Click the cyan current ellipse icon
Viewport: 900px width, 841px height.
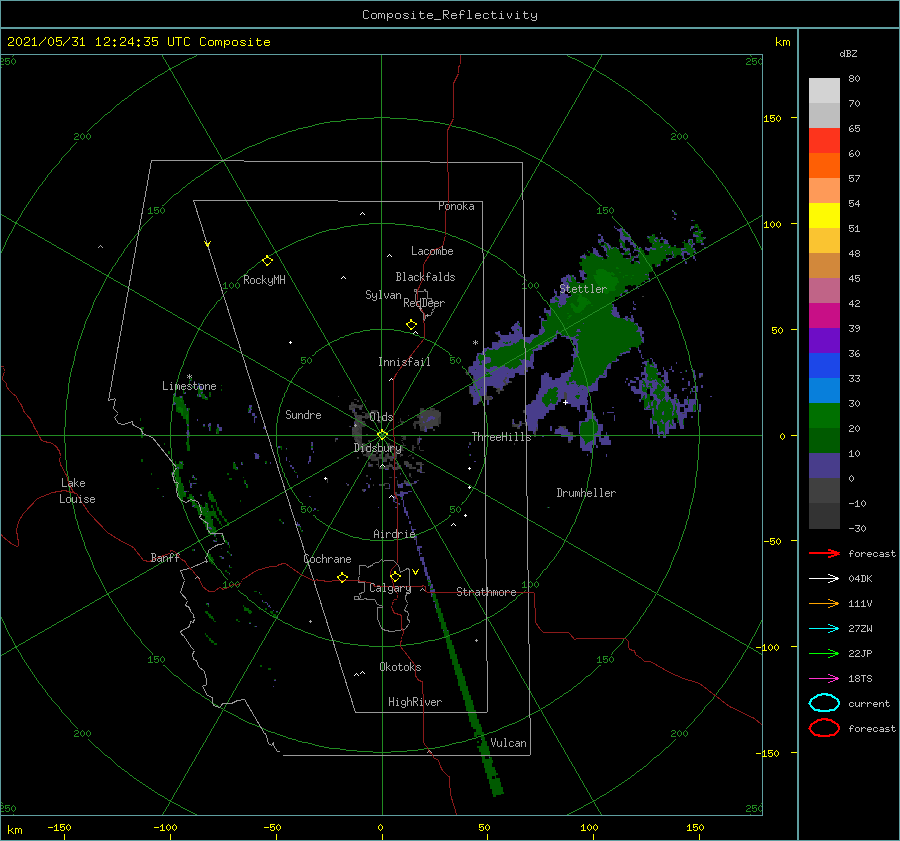click(824, 703)
